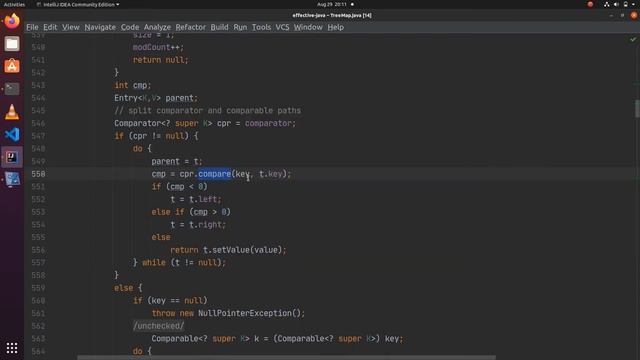This screenshot has width=640, height=360.
Task: Click the green inspections checkmark indicator
Action: click(633, 39)
